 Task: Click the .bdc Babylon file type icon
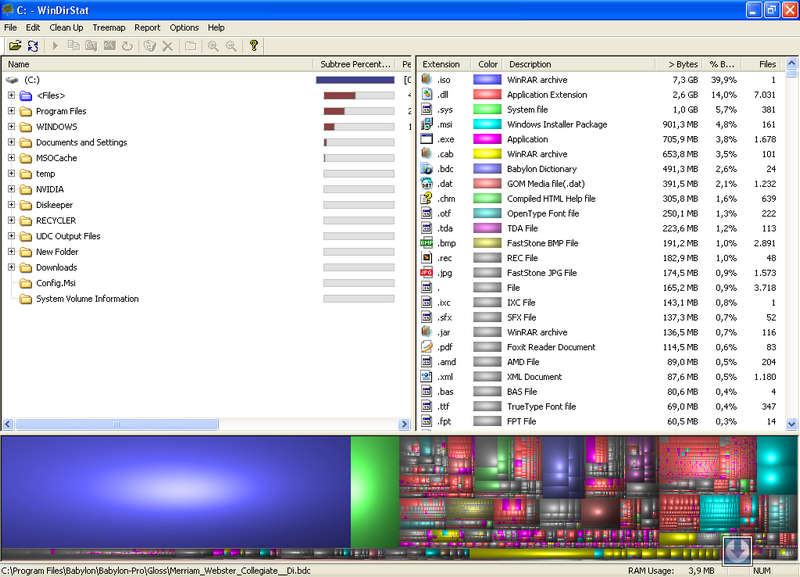coord(427,168)
